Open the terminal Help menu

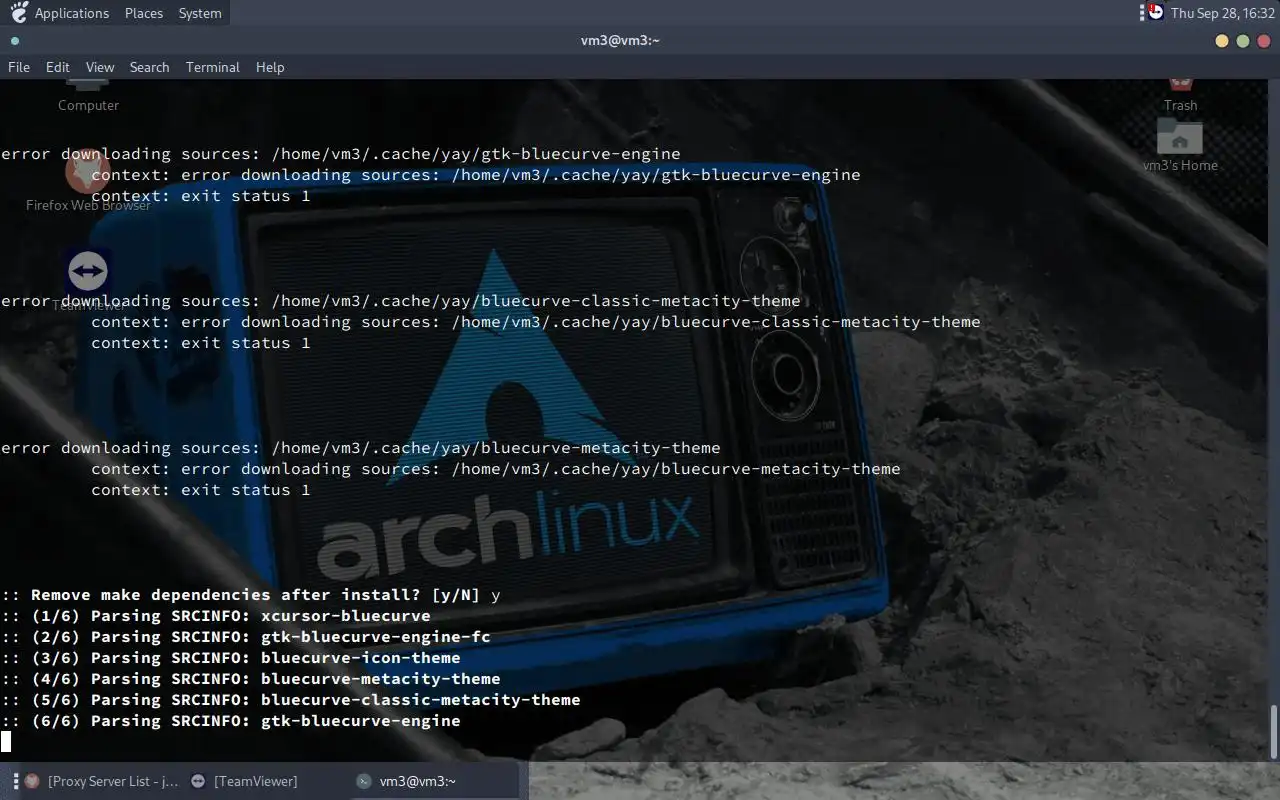coord(270,67)
